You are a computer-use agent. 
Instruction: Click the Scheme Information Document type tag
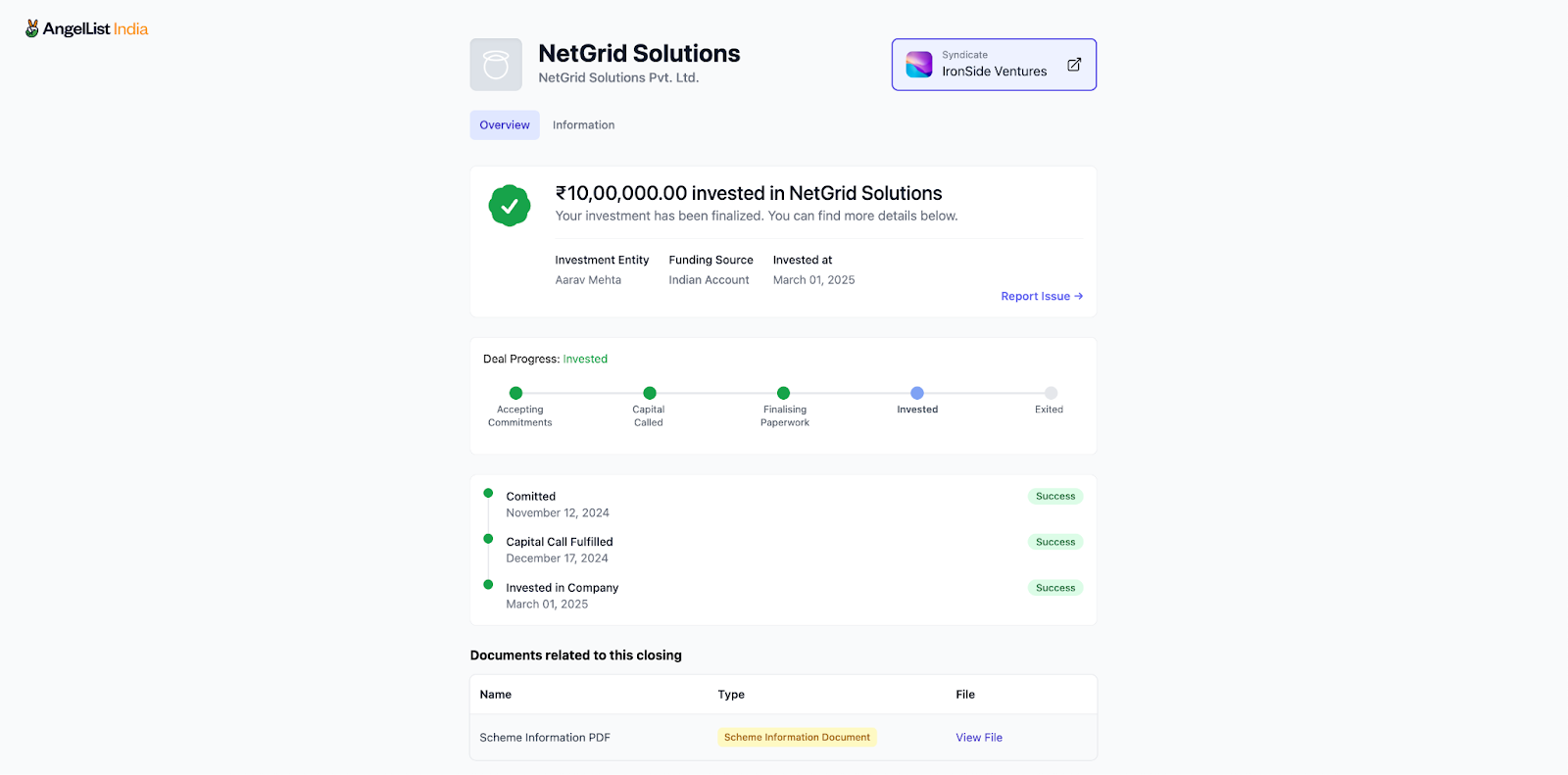click(797, 738)
